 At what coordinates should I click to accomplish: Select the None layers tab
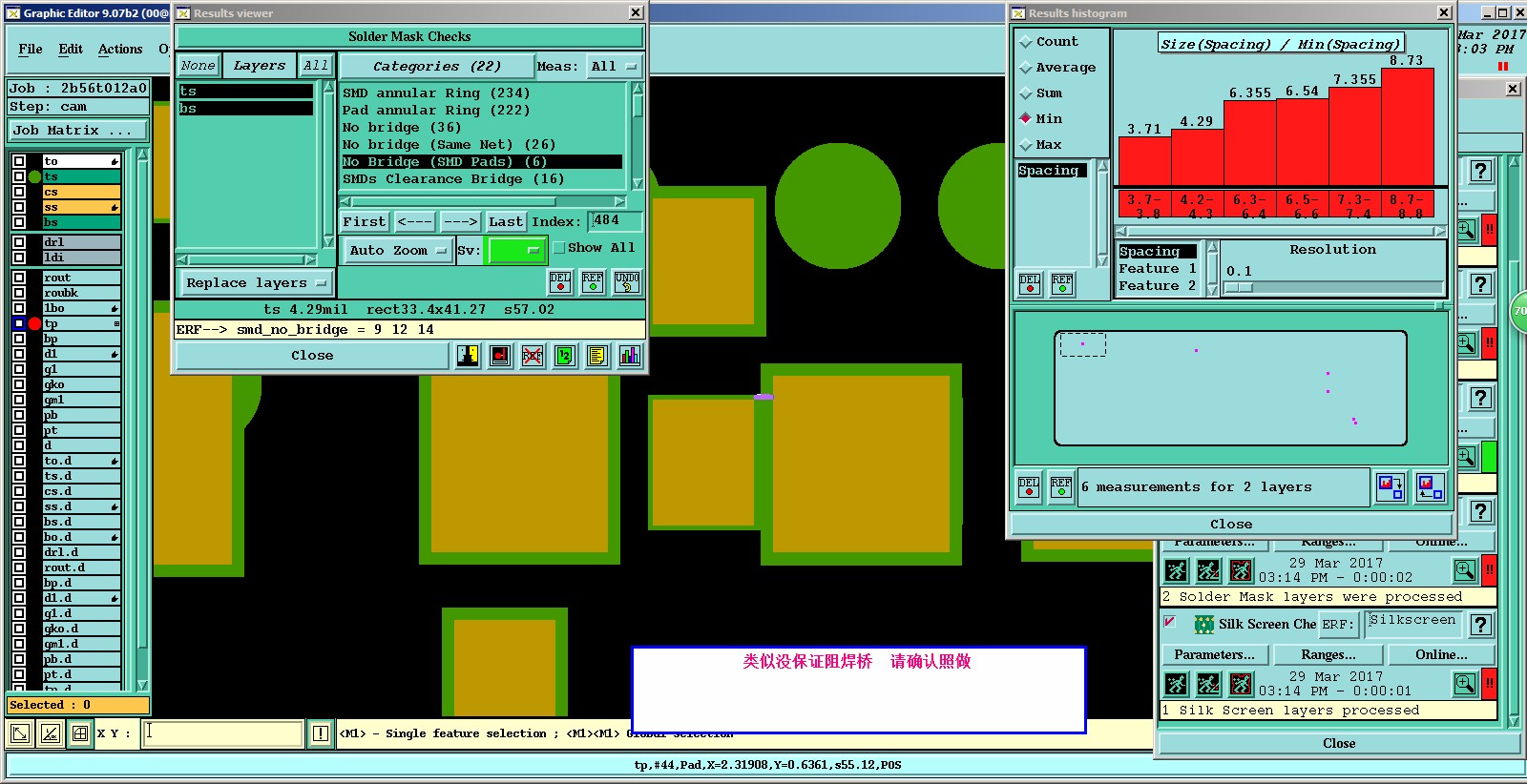(199, 66)
